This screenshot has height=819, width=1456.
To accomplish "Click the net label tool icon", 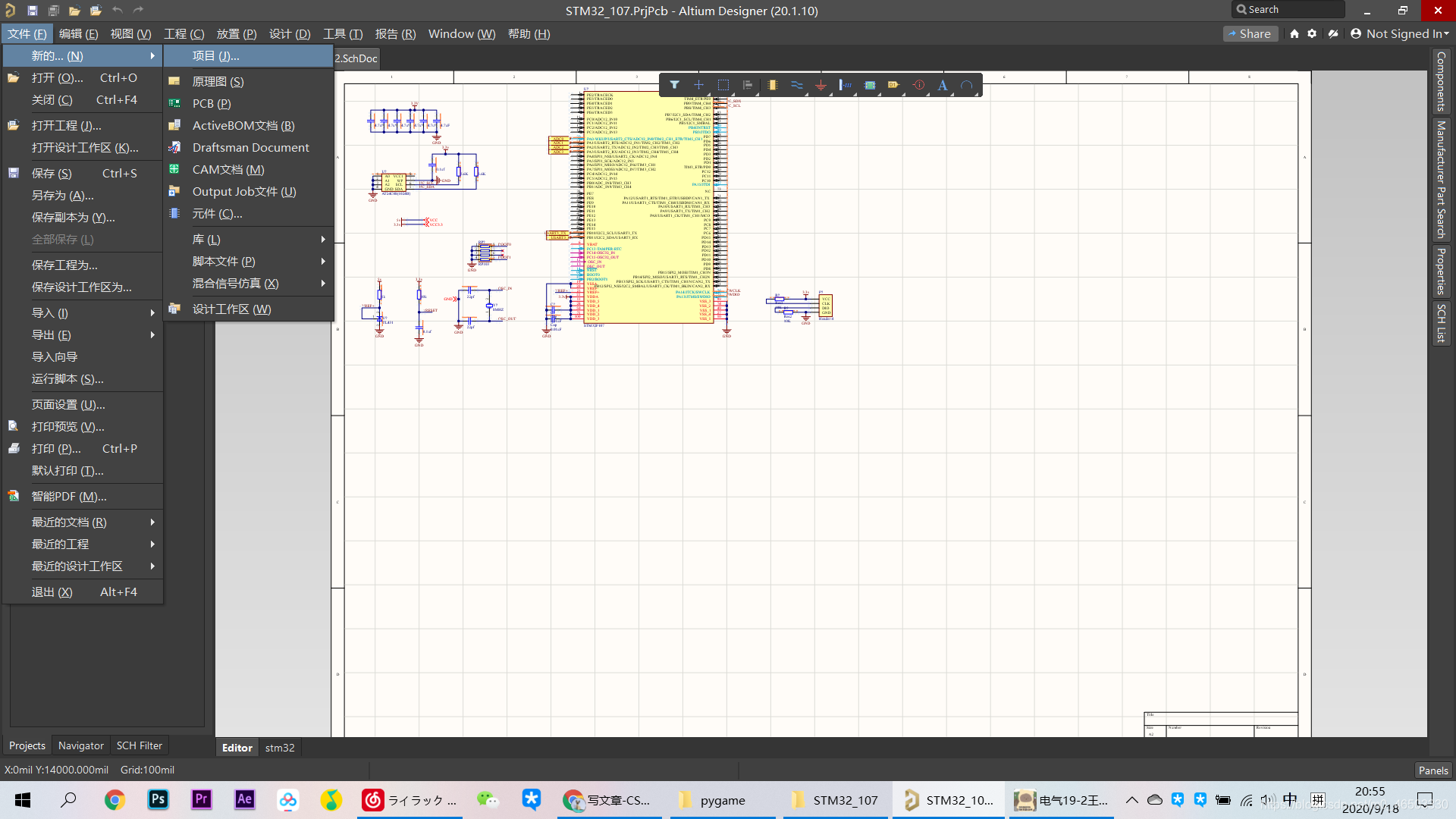I will coord(895,85).
